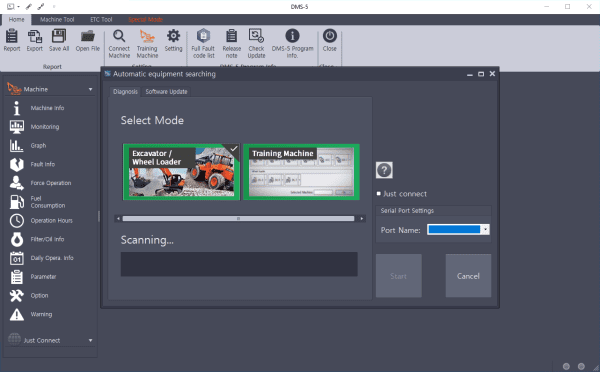This screenshot has height=372, width=600.
Task: Maximize the Automatic equipment searching dialog
Action: click(x=481, y=74)
